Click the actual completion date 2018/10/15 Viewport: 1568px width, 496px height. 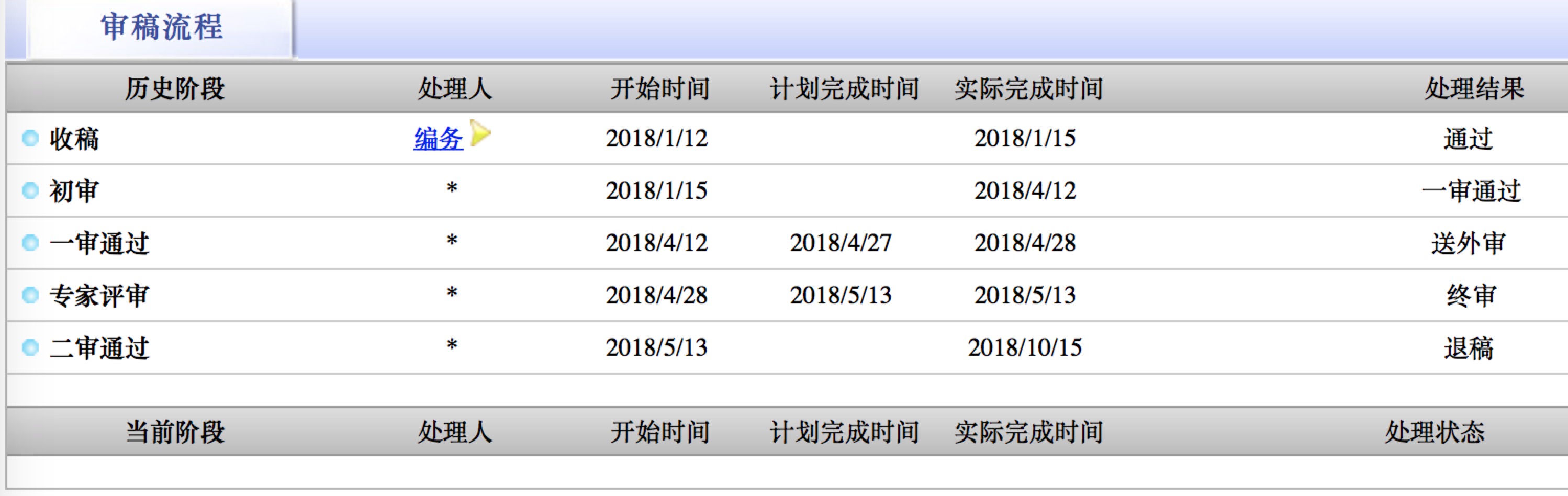click(x=1025, y=348)
